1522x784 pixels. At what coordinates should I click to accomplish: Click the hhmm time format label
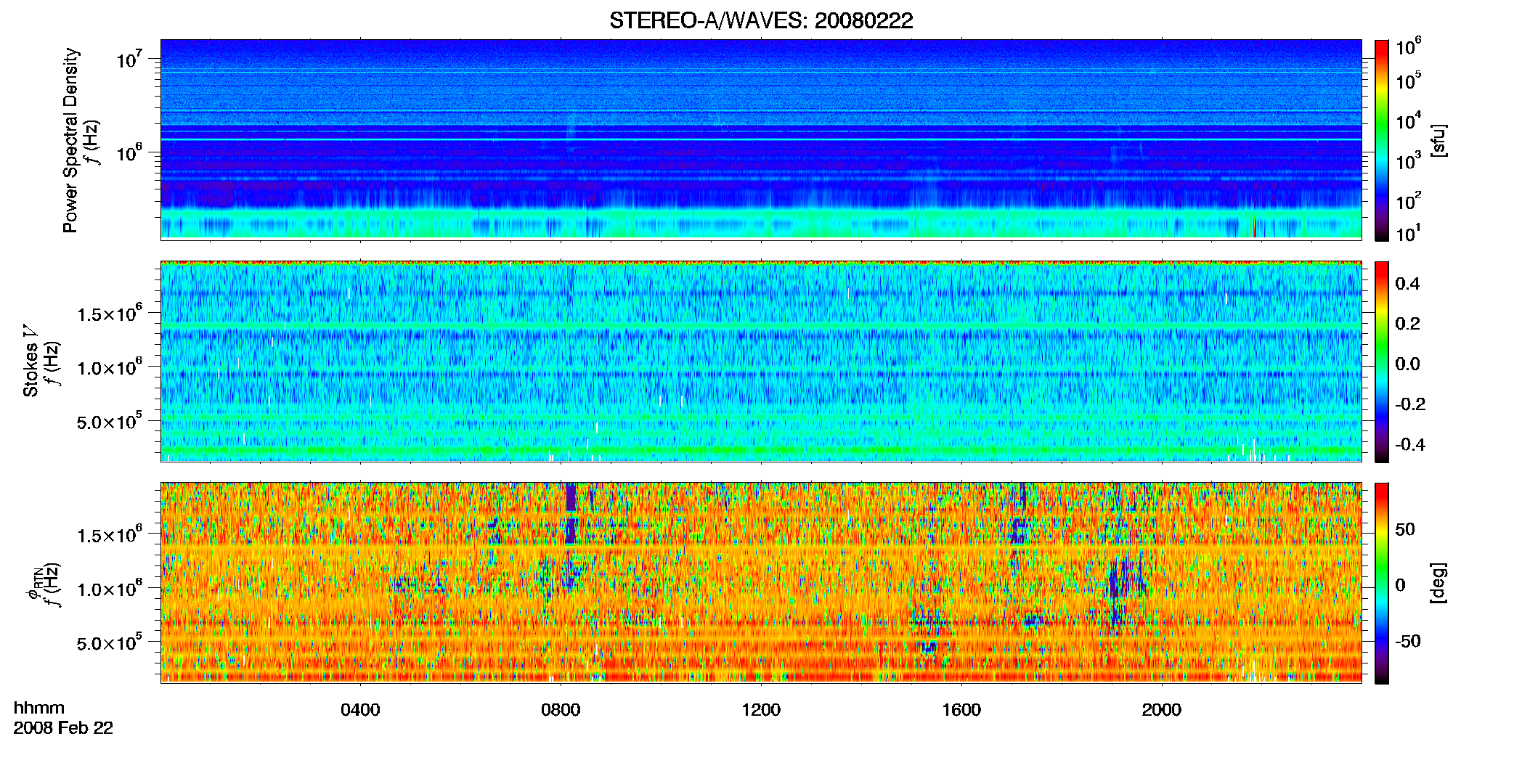pos(39,708)
